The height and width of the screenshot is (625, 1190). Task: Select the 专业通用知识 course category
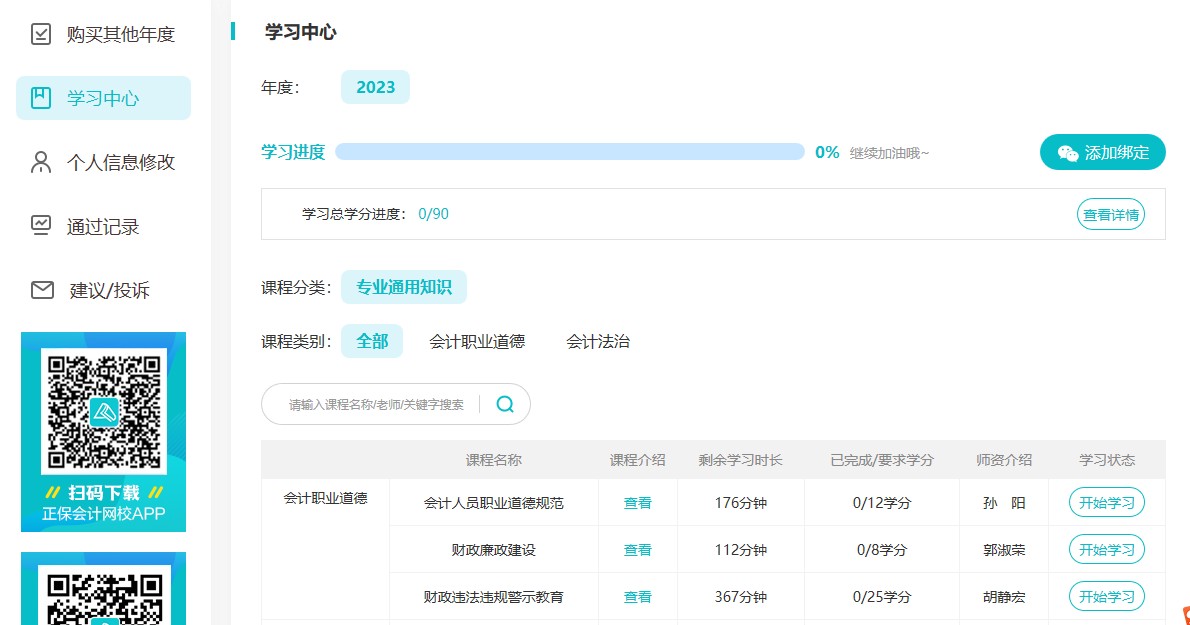point(403,288)
